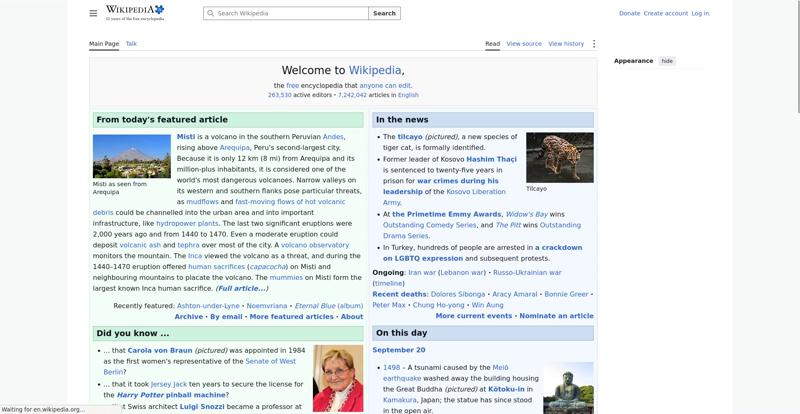Open the tilcayo news link
Image resolution: width=800 pixels, height=414 pixels.
[410, 137]
